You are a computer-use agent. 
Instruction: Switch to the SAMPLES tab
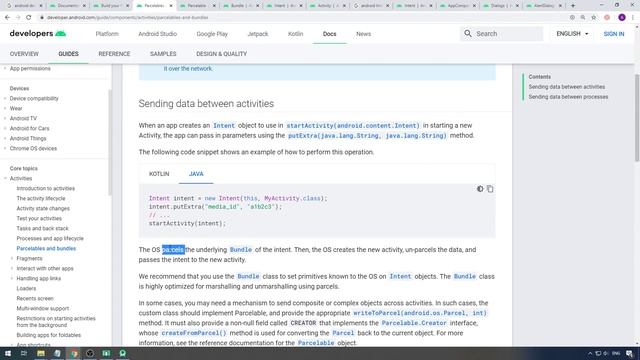[x=163, y=54]
